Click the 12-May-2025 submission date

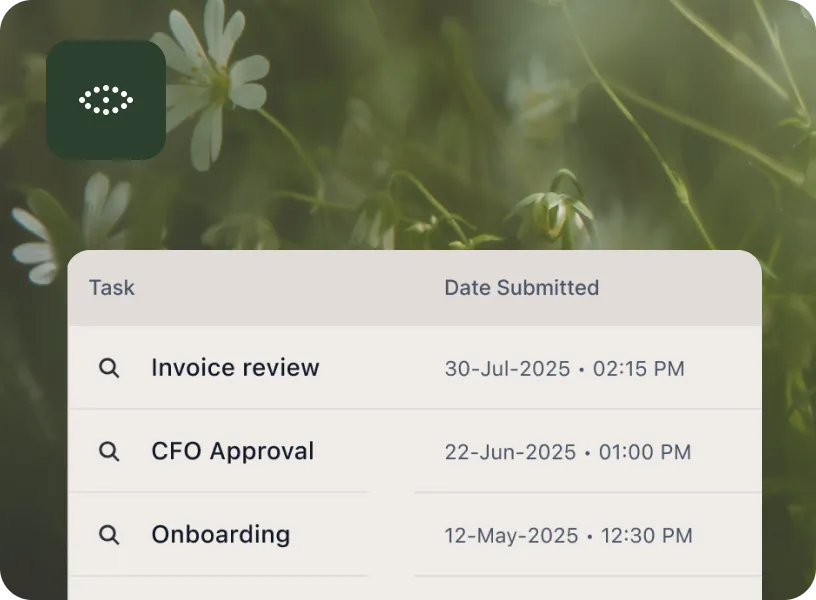[508, 535]
